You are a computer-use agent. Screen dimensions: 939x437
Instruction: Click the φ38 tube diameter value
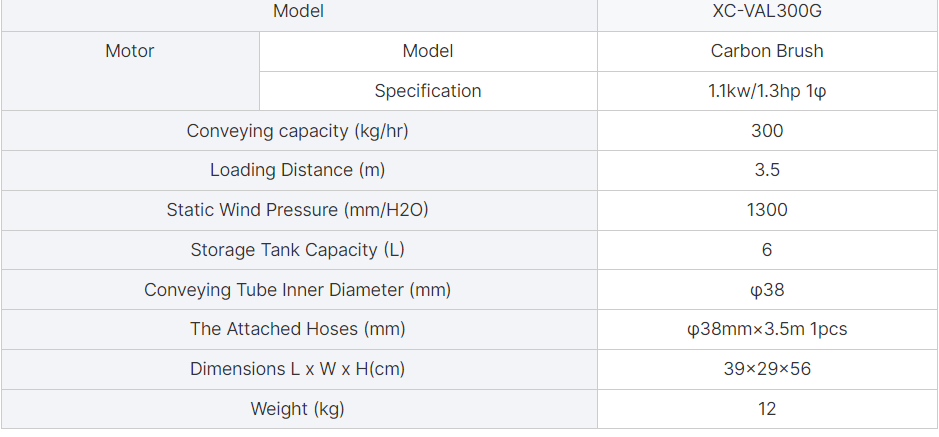(767, 290)
